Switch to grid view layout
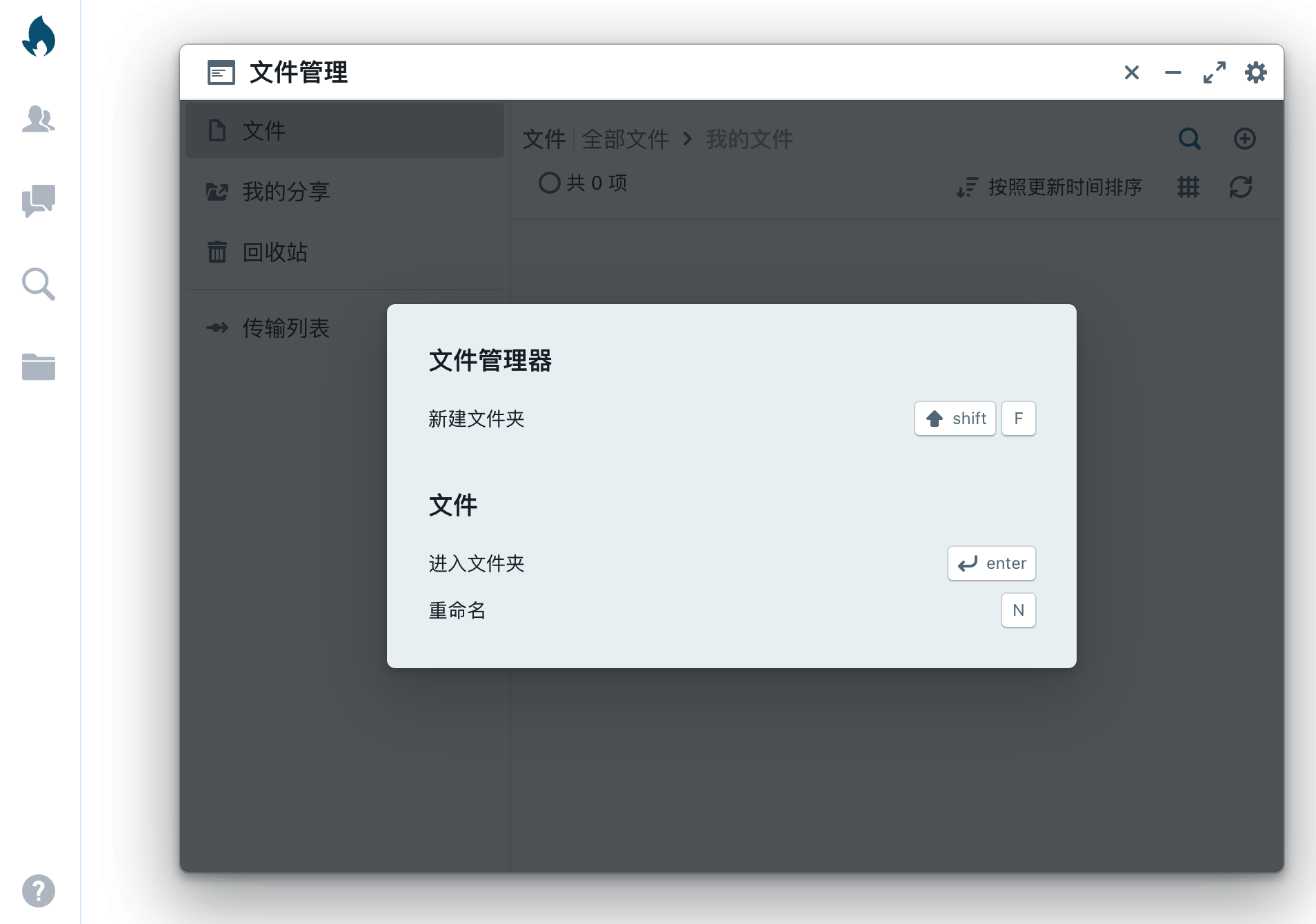Viewport: 1316px width, 924px height. (x=1188, y=188)
